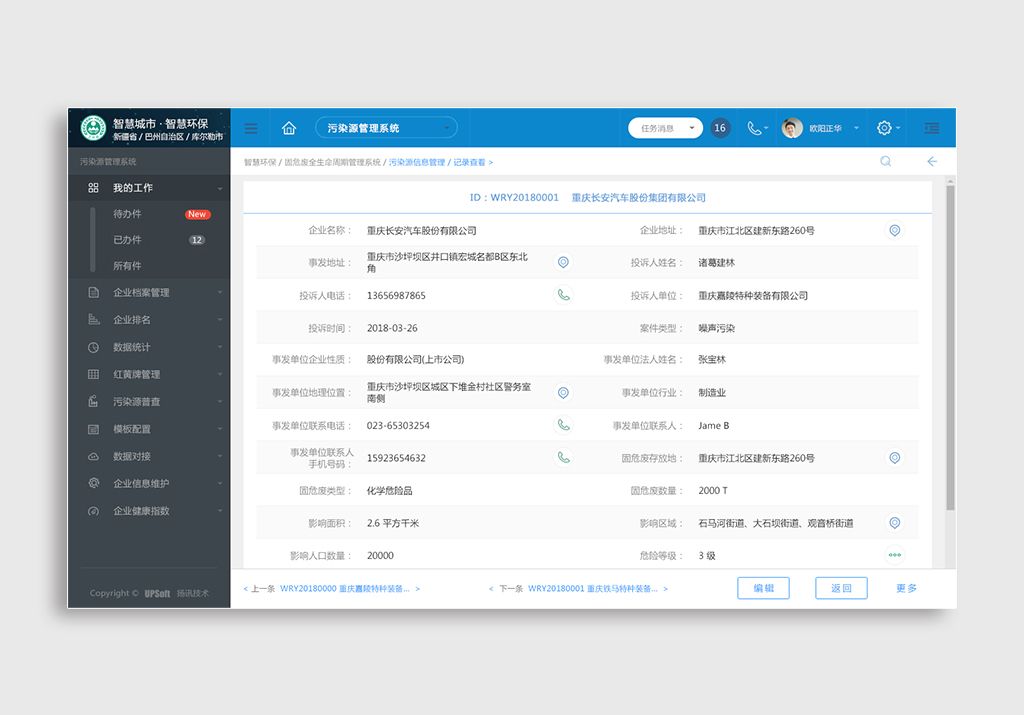Image resolution: width=1024 pixels, height=715 pixels.
Task: Open 已办件 in the sidebar
Action: click(127, 240)
